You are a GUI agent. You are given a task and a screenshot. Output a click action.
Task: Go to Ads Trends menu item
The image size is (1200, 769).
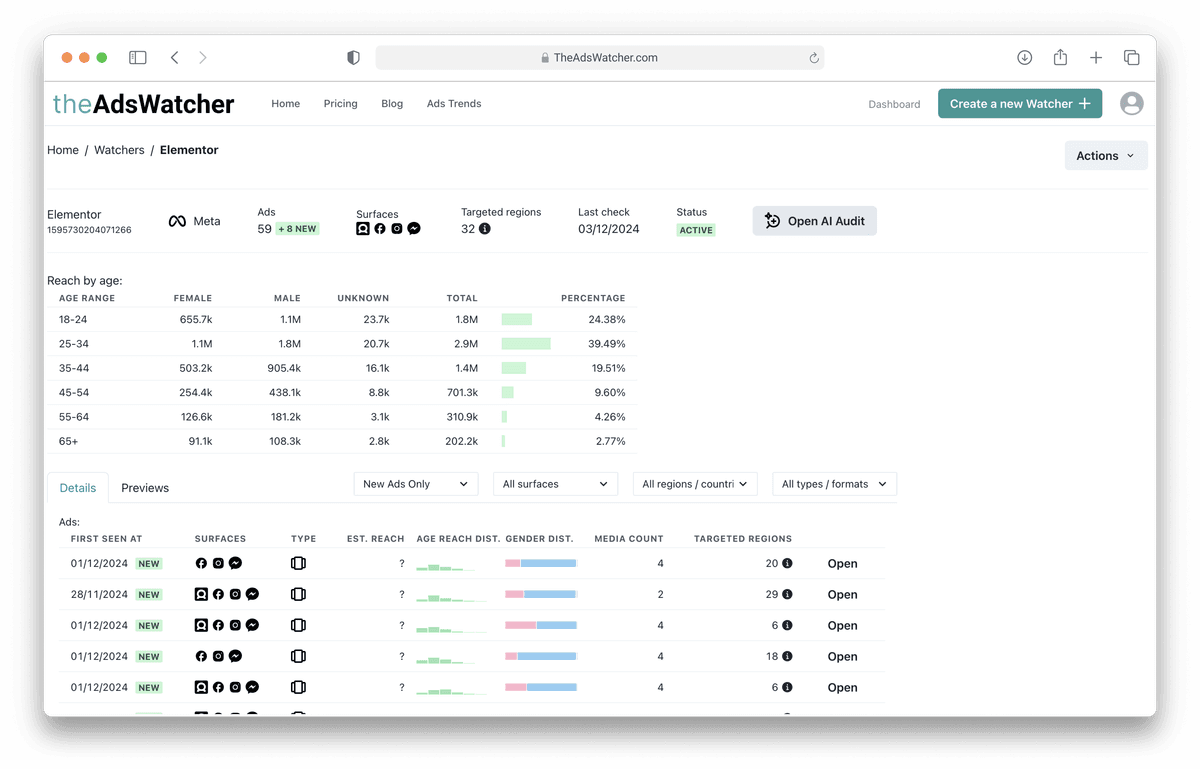coord(454,104)
